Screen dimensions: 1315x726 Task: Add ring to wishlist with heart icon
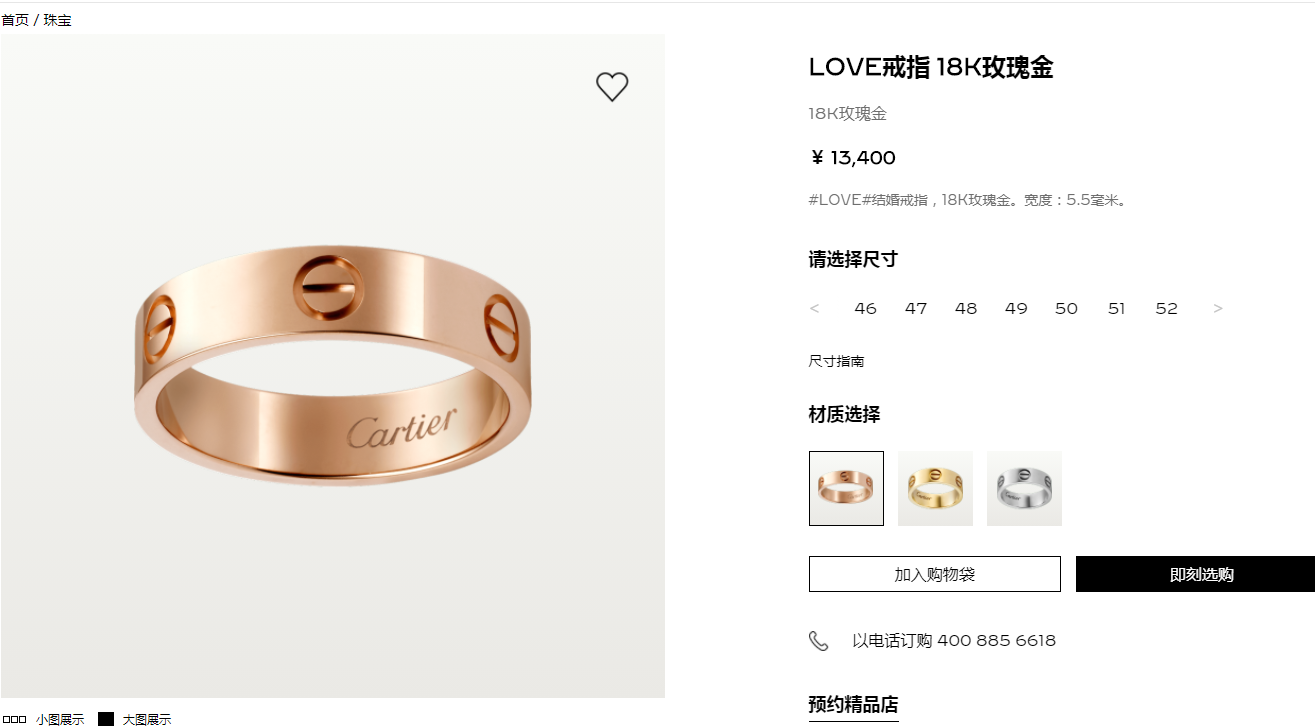coord(612,87)
